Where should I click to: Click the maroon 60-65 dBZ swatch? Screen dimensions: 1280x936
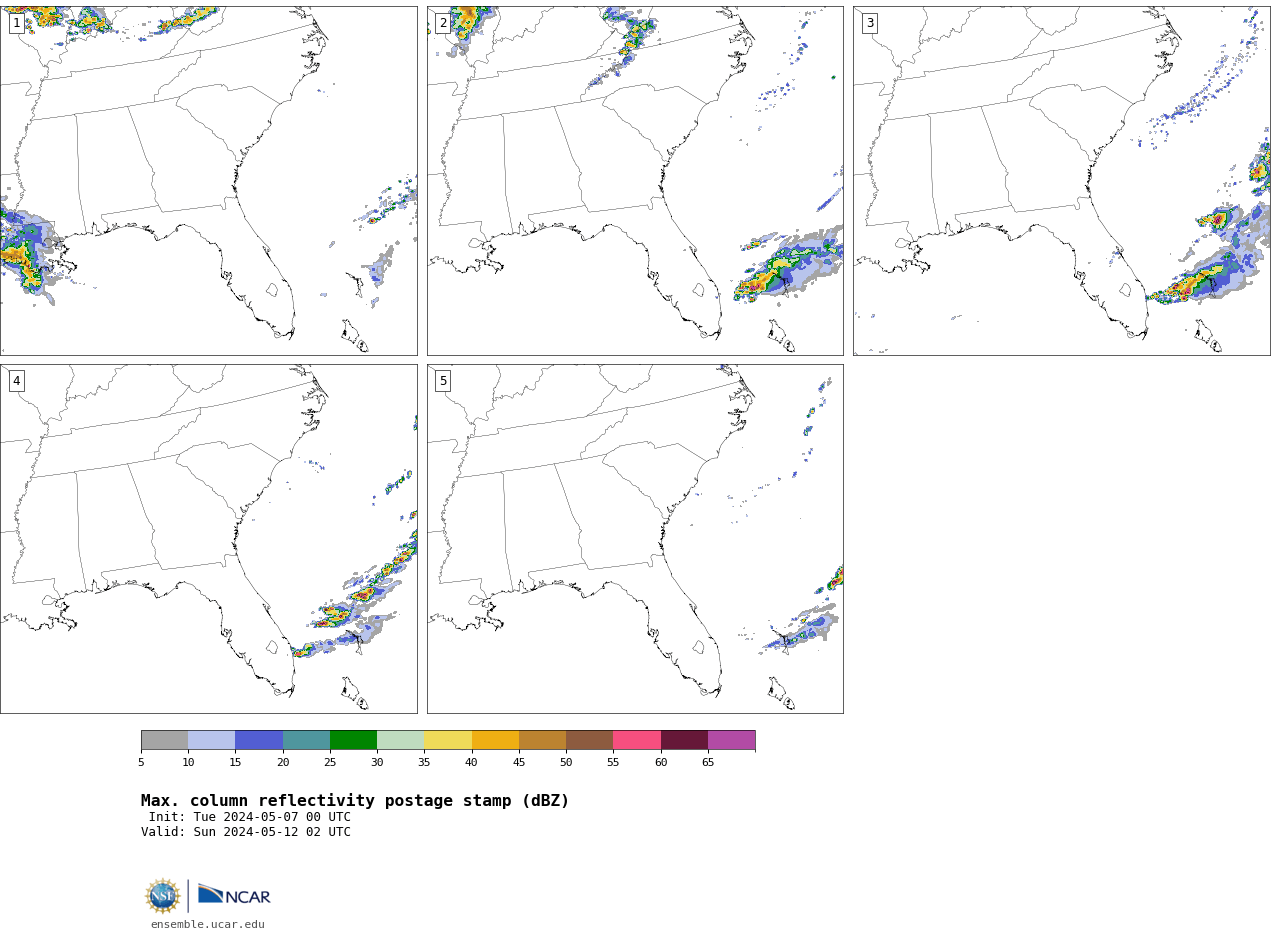684,740
